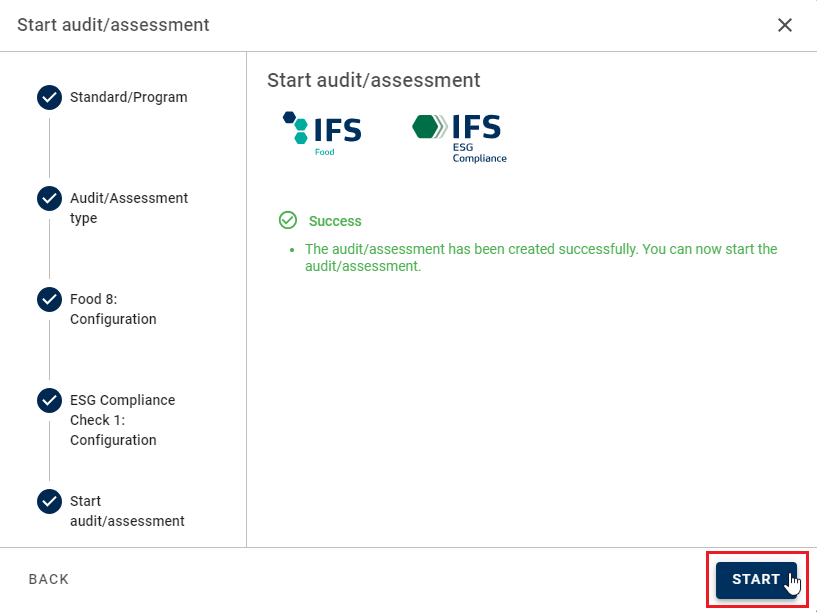Click the green Success check icon
This screenshot has height=612, width=817.
pos(288,220)
